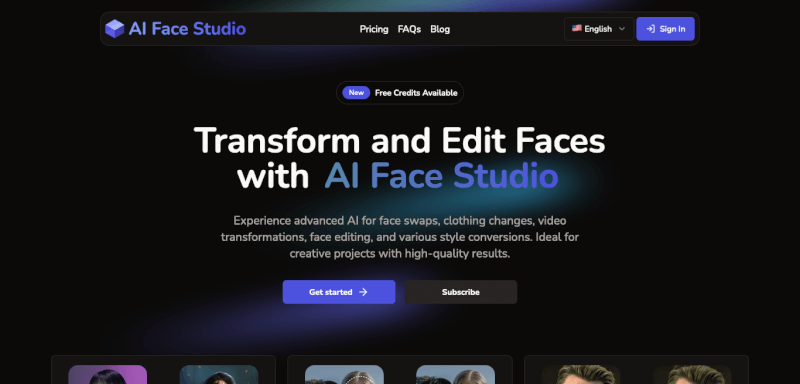The height and width of the screenshot is (384, 800).
Task: Visit the Blog link
Action: 440,29
